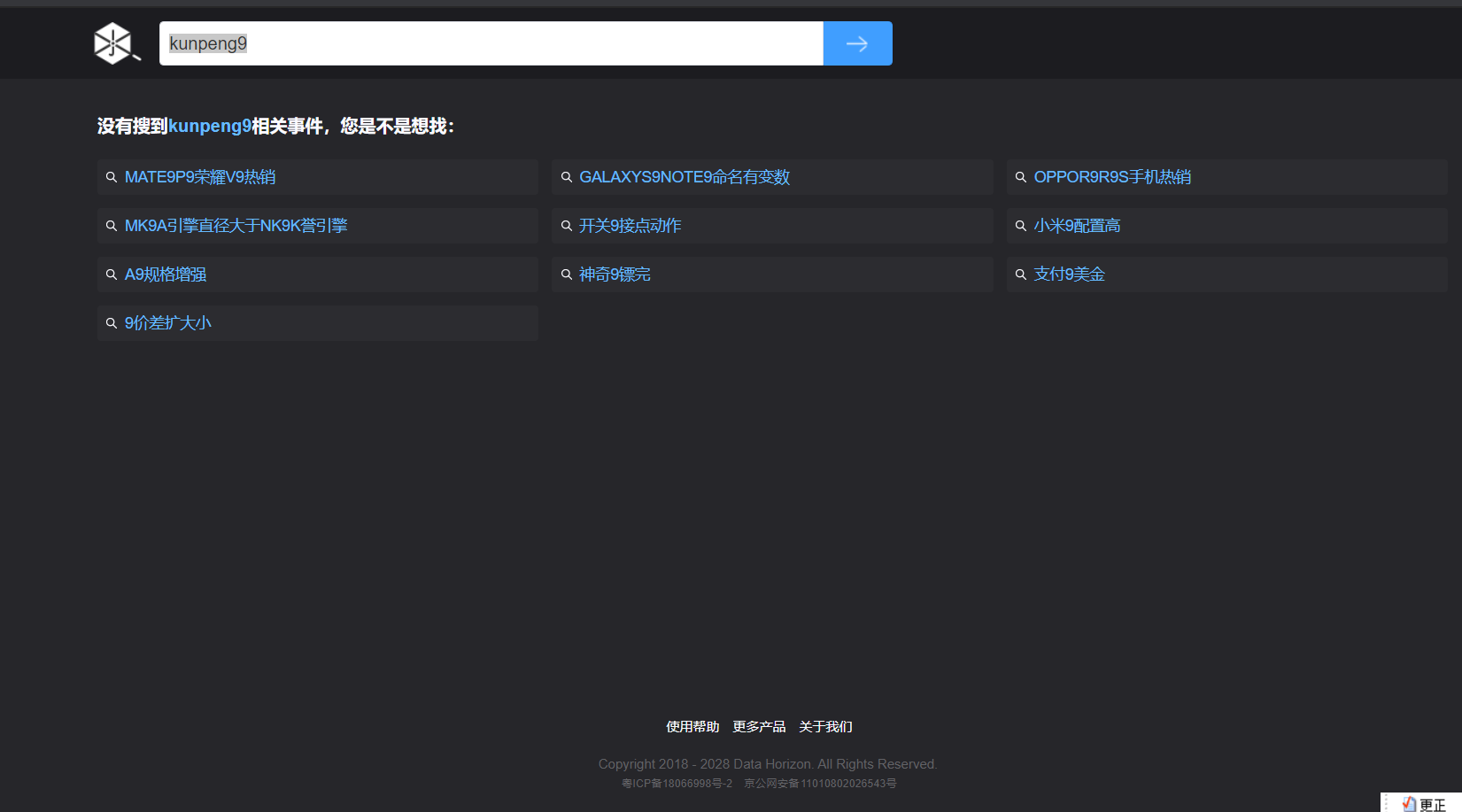Click search icon beside 开关9接点动作
The width and height of the screenshot is (1462, 812).
tap(567, 226)
